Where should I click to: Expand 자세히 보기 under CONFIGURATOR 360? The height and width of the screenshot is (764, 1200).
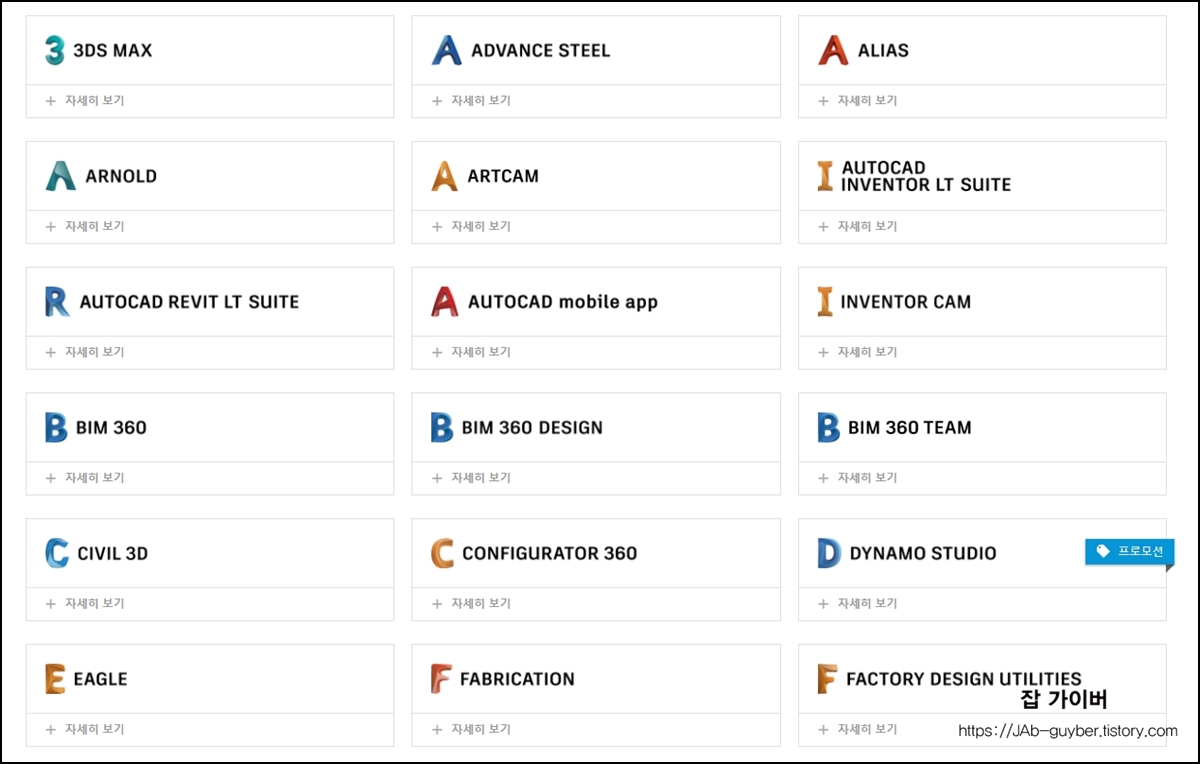(x=471, y=603)
